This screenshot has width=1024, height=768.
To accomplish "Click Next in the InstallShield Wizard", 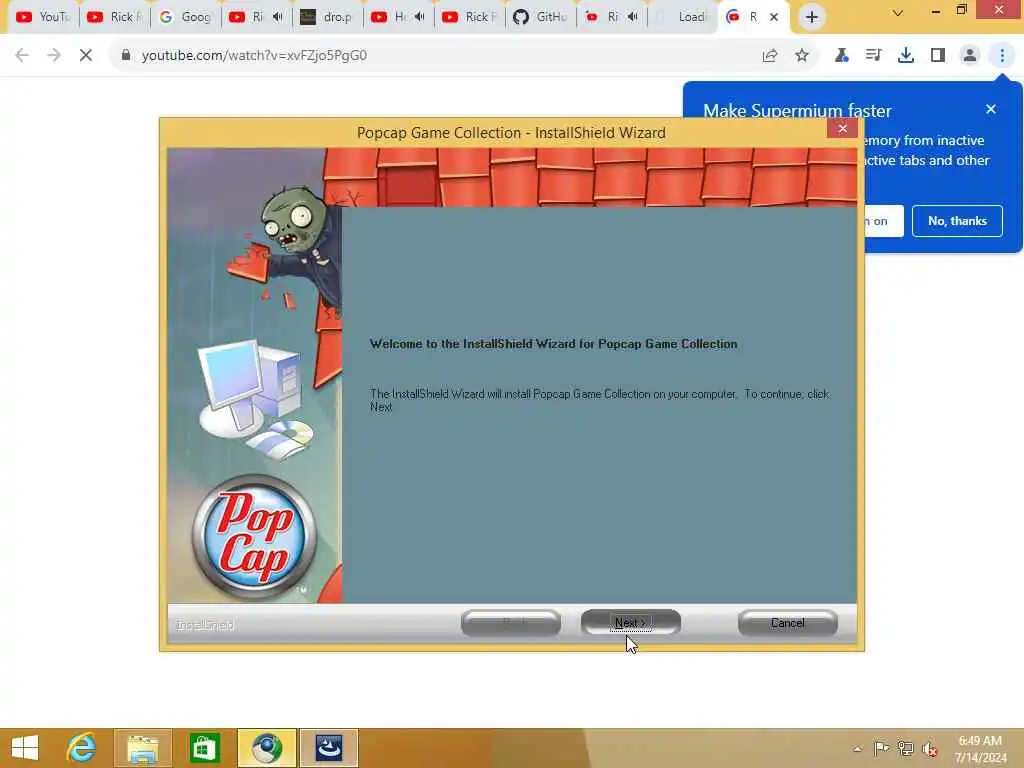I will tap(630, 622).
